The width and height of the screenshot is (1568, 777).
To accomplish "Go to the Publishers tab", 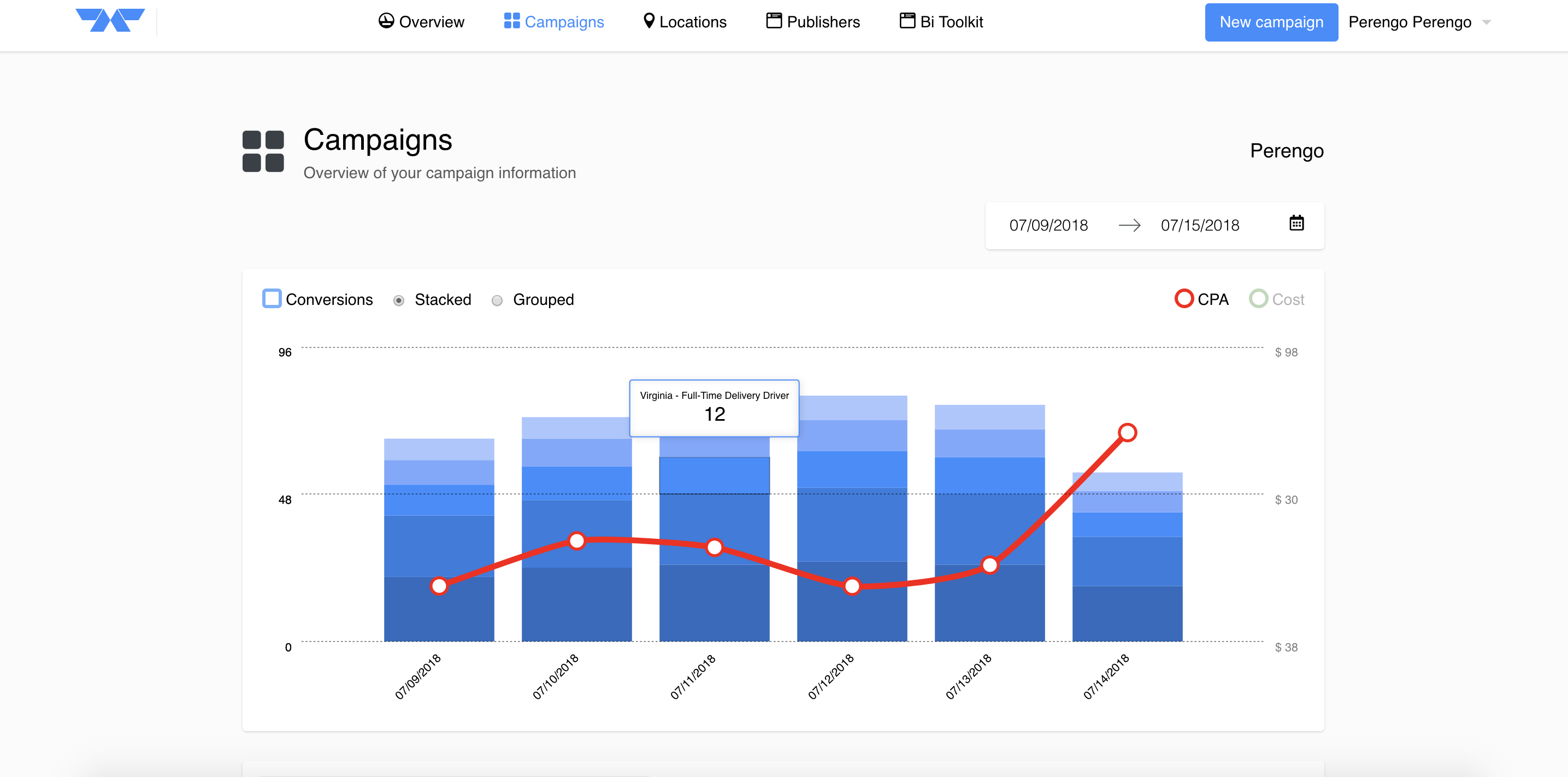I will [822, 22].
